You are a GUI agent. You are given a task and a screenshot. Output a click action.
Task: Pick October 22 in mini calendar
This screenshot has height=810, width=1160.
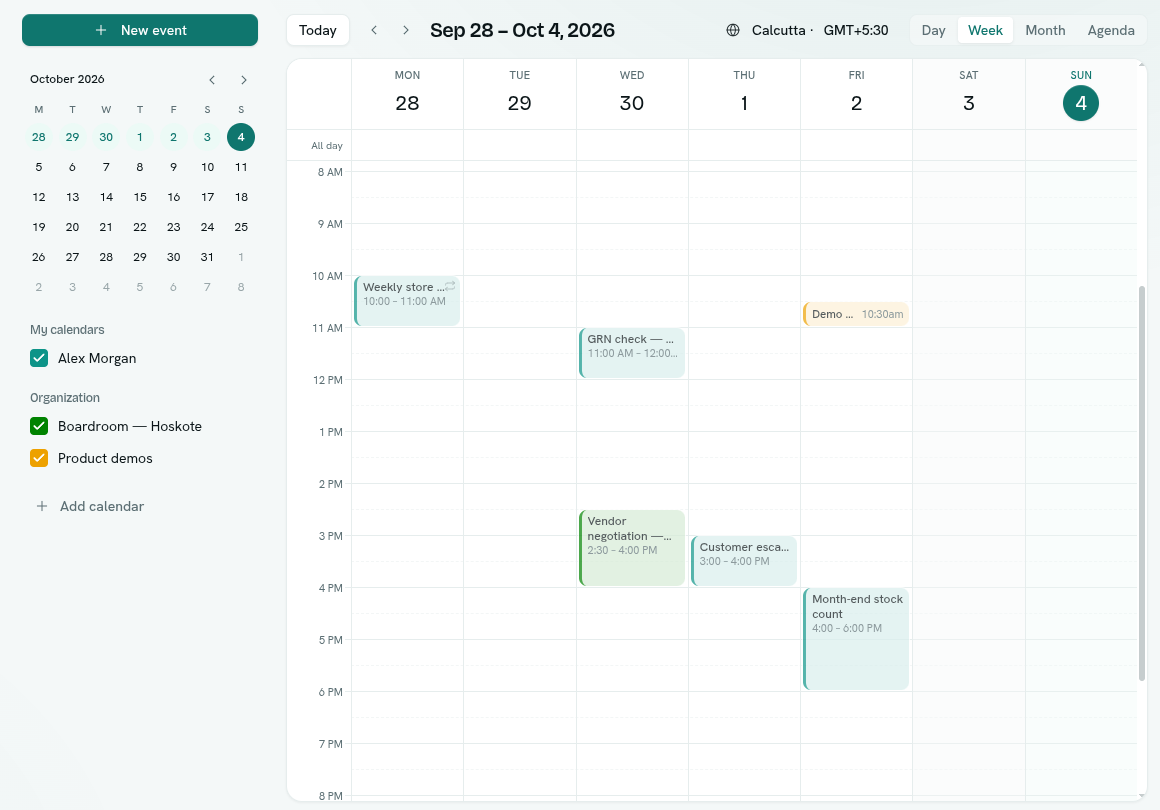click(140, 227)
